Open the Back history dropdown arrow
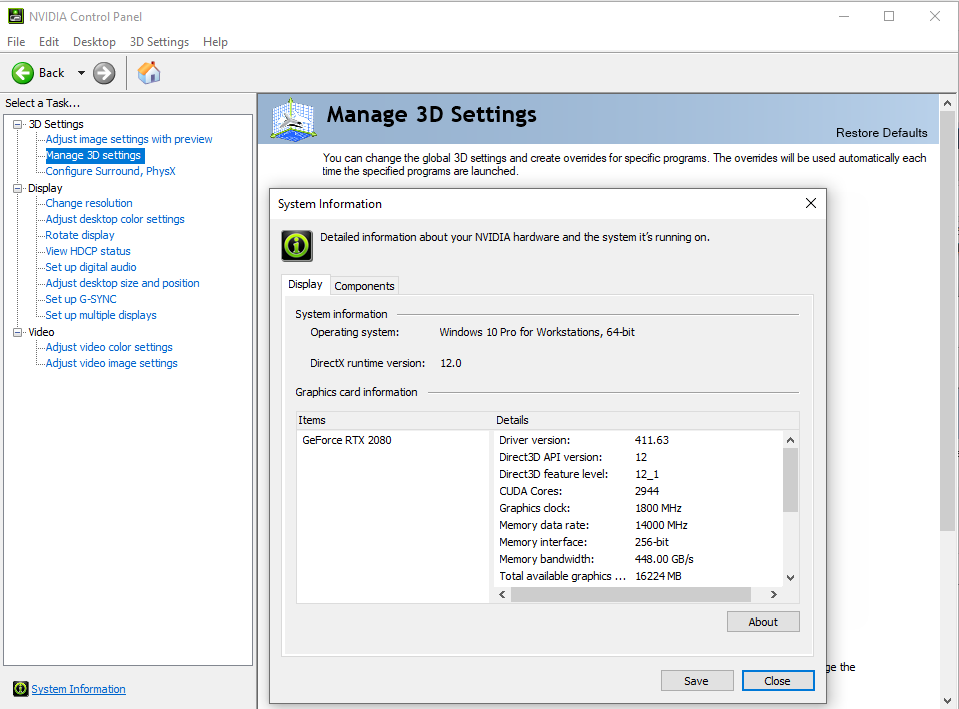The width and height of the screenshot is (959, 709). pos(81,73)
